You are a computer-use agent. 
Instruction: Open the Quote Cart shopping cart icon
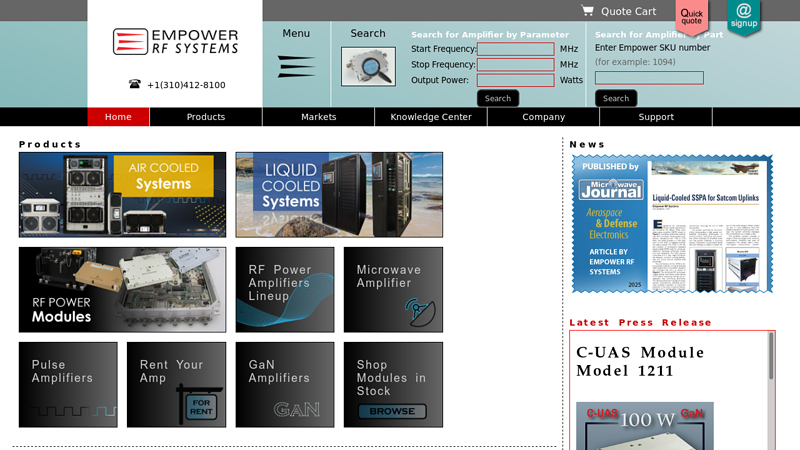[x=588, y=11]
